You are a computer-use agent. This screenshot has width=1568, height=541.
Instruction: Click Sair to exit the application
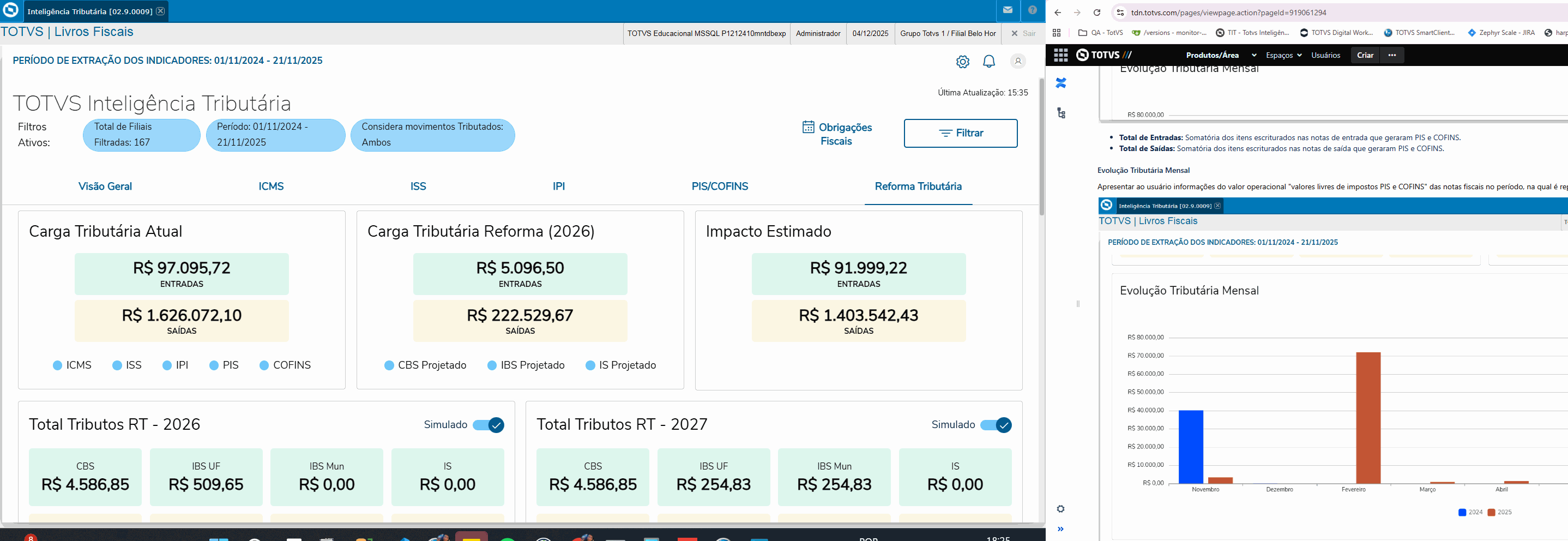[1023, 33]
